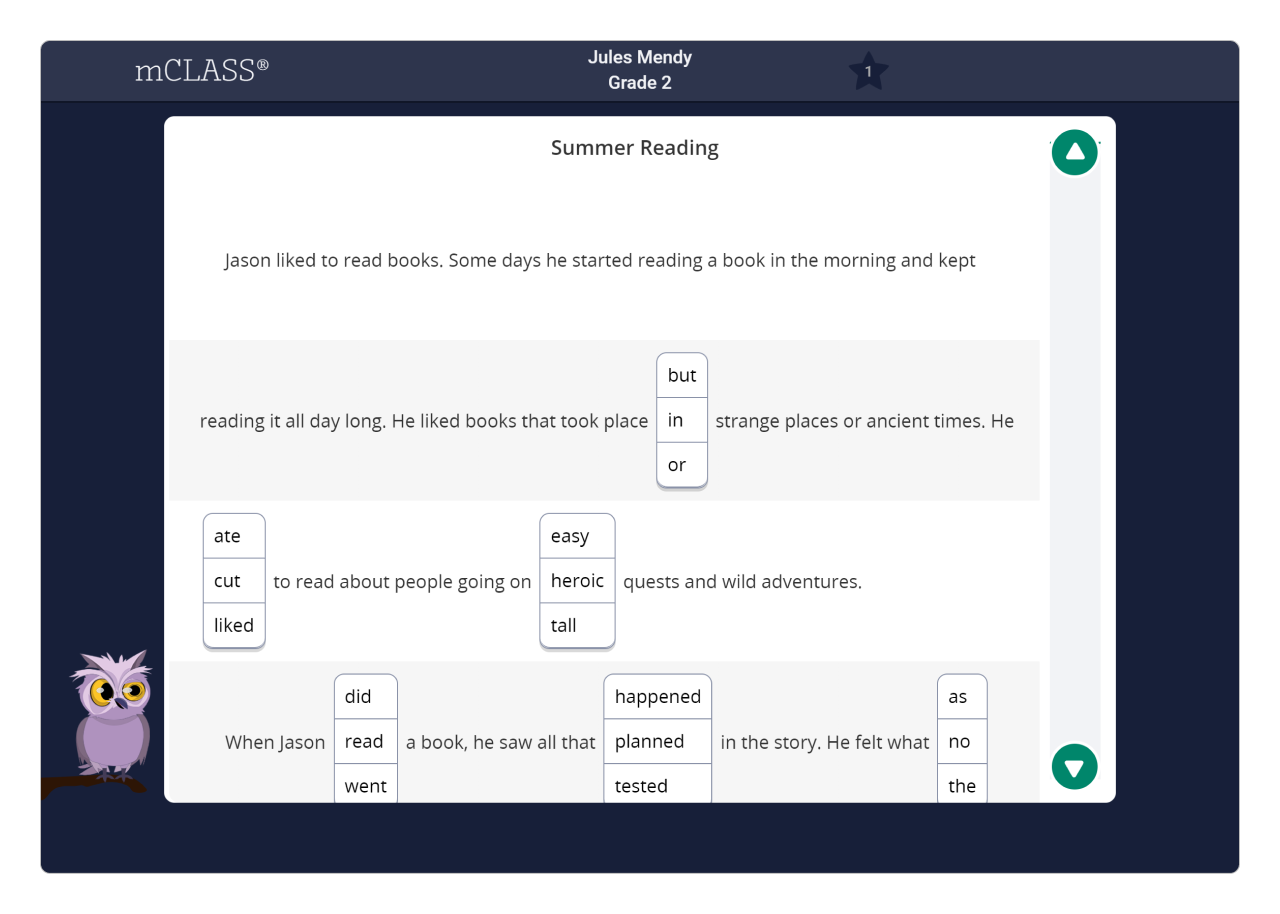Click the star badge in the header
This screenshot has width=1280, height=914.
click(868, 72)
